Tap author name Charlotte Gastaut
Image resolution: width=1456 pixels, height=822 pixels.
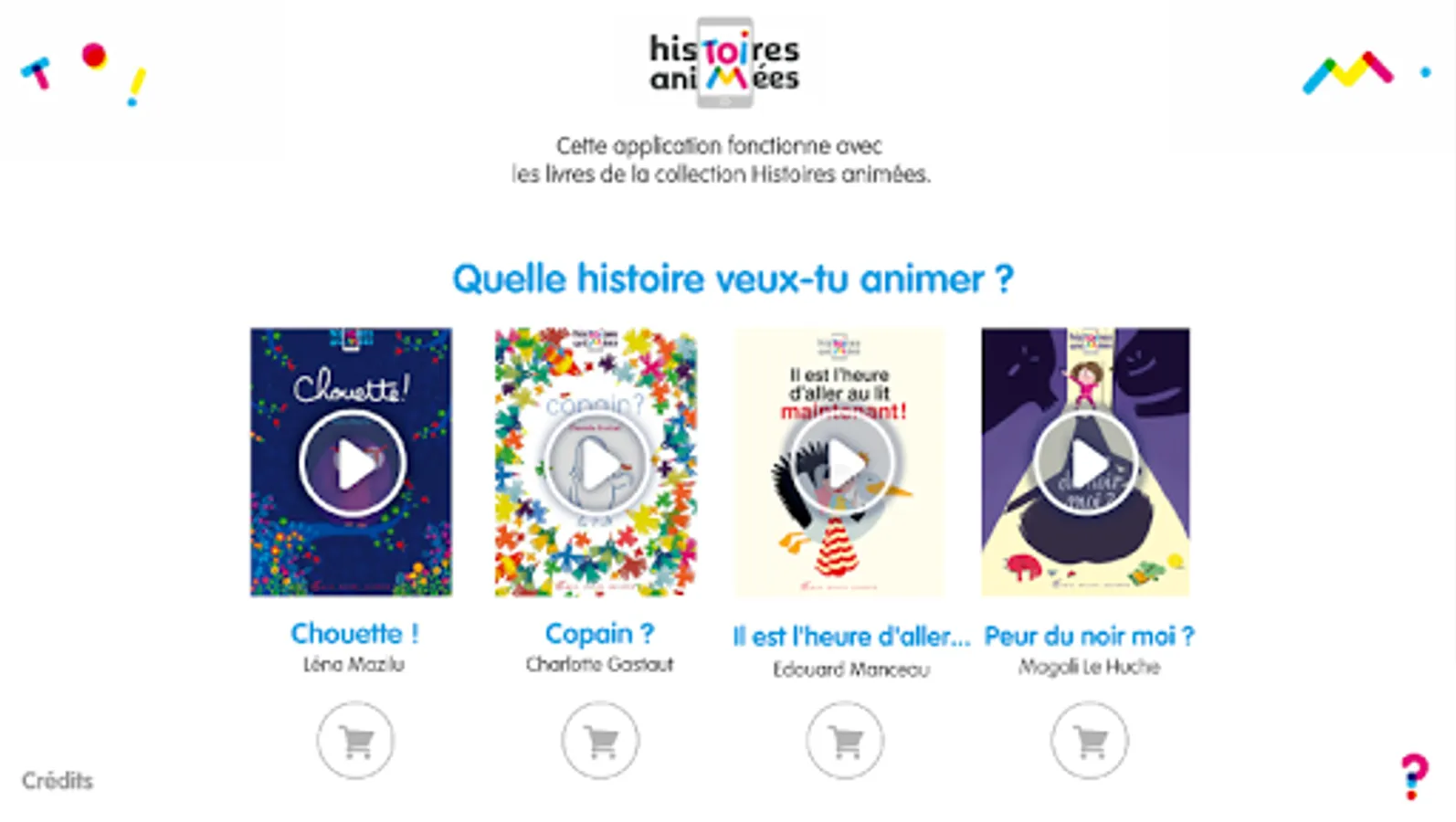(x=599, y=664)
